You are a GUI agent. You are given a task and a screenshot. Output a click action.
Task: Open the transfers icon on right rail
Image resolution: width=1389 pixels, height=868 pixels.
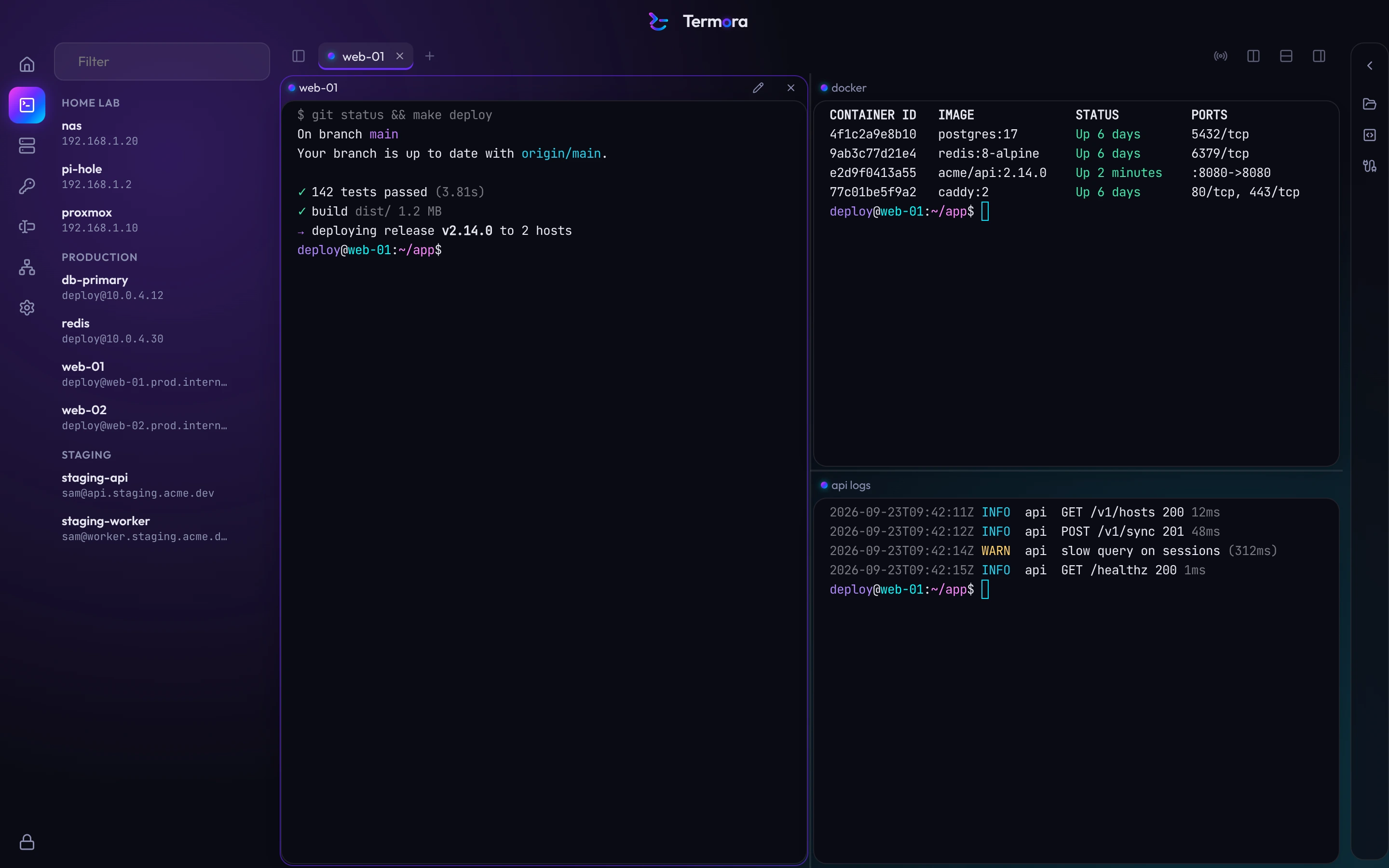pyautogui.click(x=1370, y=166)
